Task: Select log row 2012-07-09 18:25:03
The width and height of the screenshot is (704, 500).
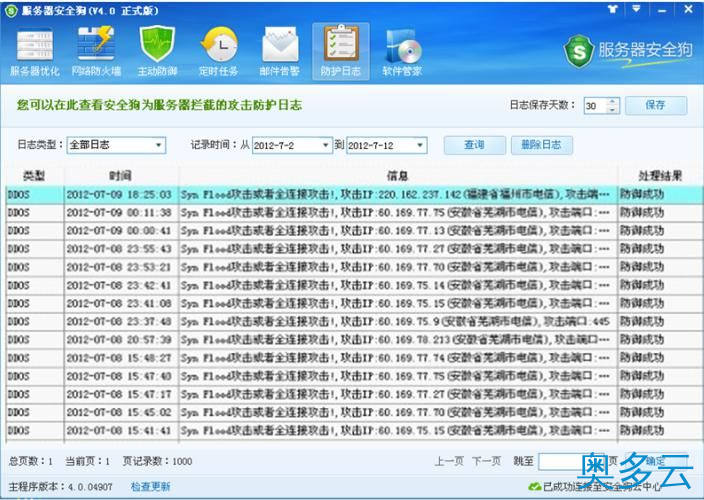Action: point(353,194)
